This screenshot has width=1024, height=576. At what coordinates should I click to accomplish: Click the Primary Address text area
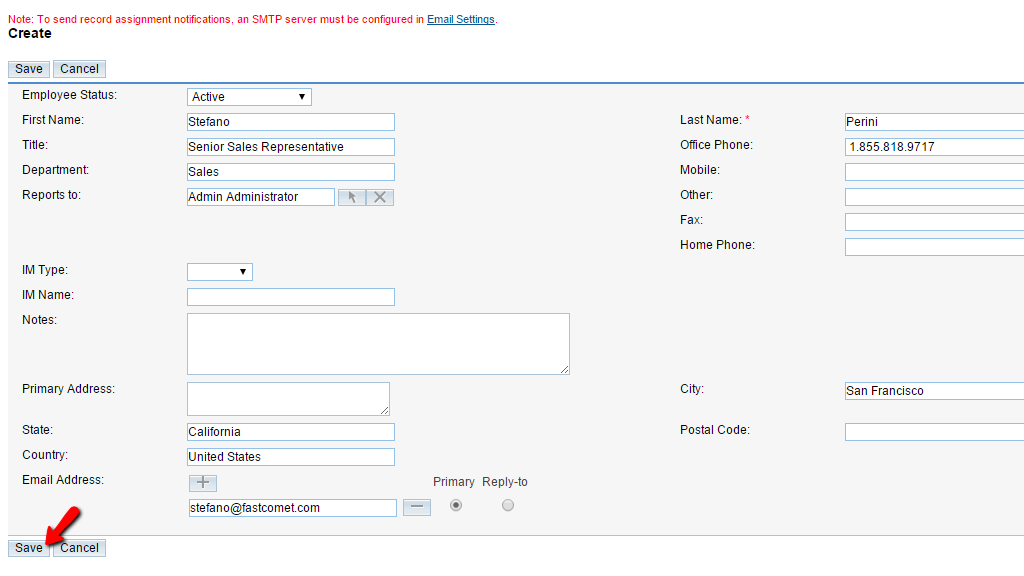pos(288,398)
